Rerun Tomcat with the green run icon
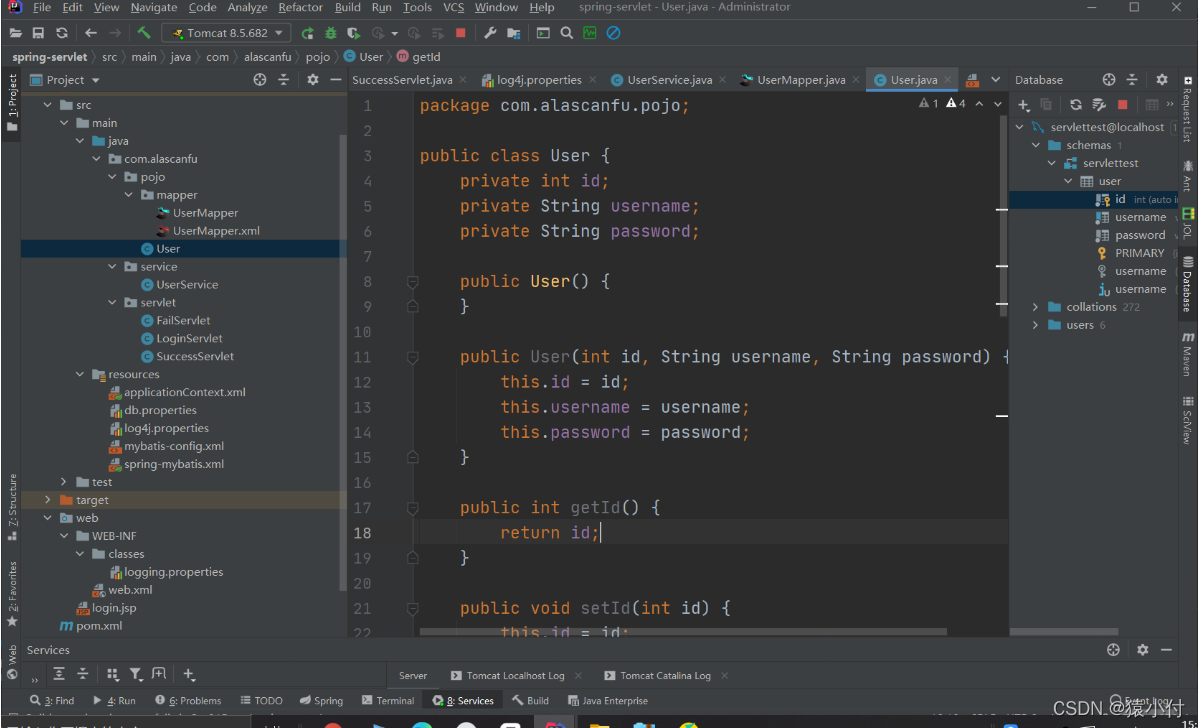The image size is (1201, 728). (x=307, y=32)
